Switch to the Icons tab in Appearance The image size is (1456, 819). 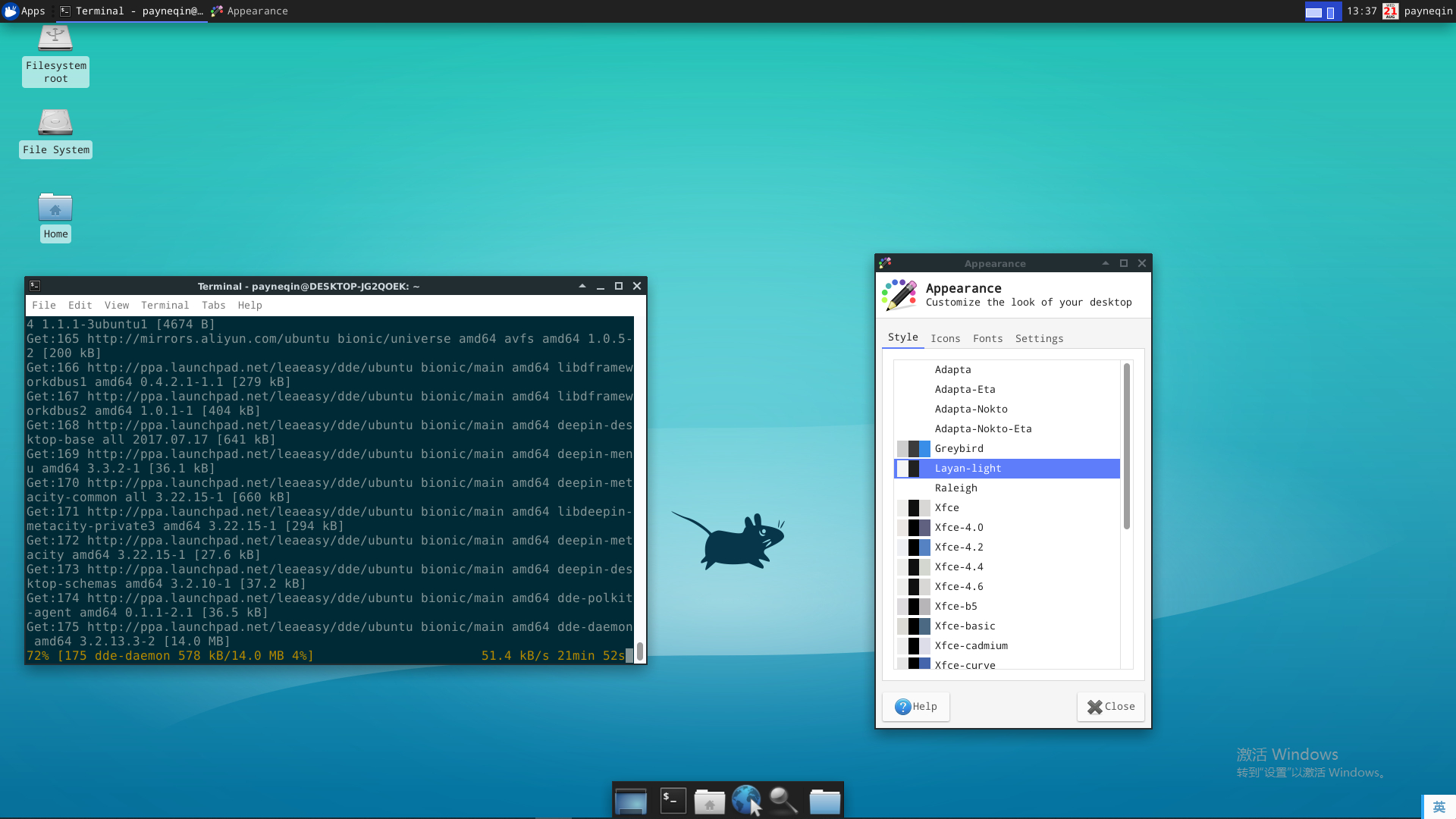tap(945, 338)
